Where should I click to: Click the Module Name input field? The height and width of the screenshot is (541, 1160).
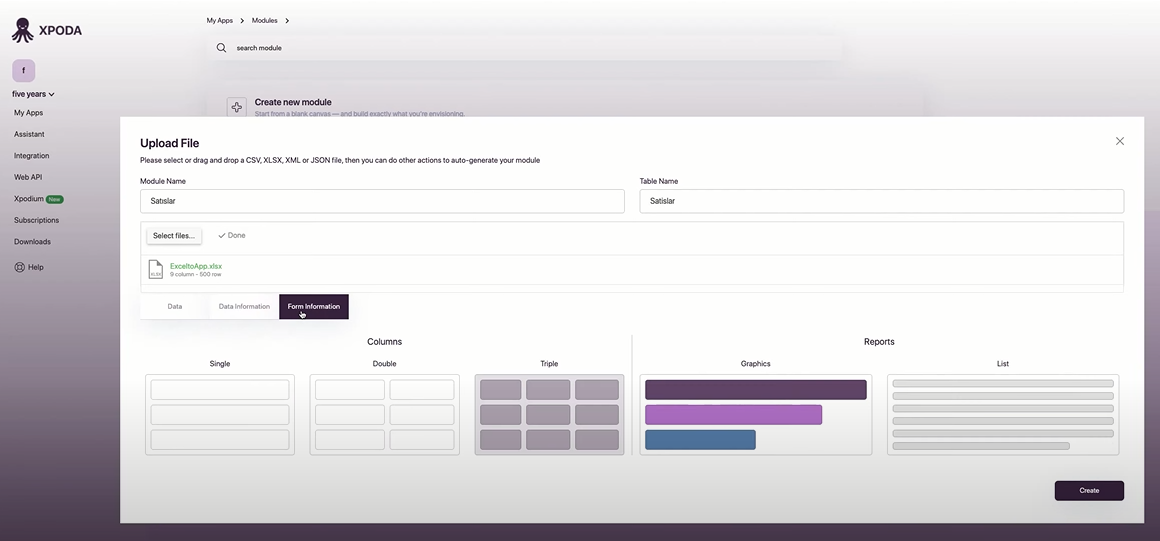coord(382,201)
